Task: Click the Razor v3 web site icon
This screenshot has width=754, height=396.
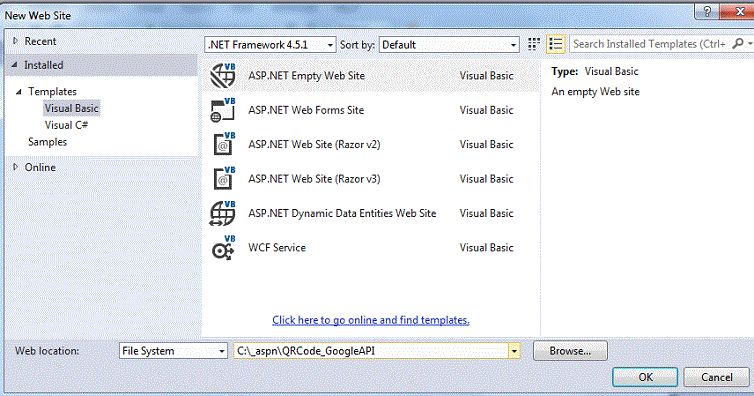Action: (x=224, y=179)
